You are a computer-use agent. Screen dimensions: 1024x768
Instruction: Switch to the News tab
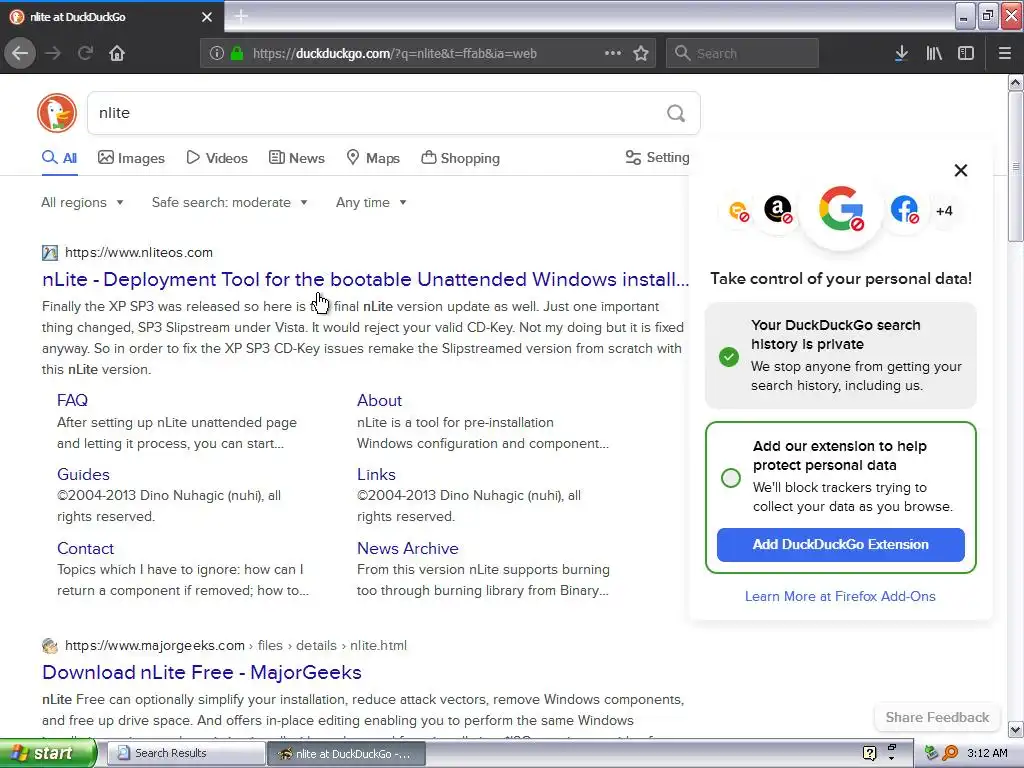coord(296,158)
